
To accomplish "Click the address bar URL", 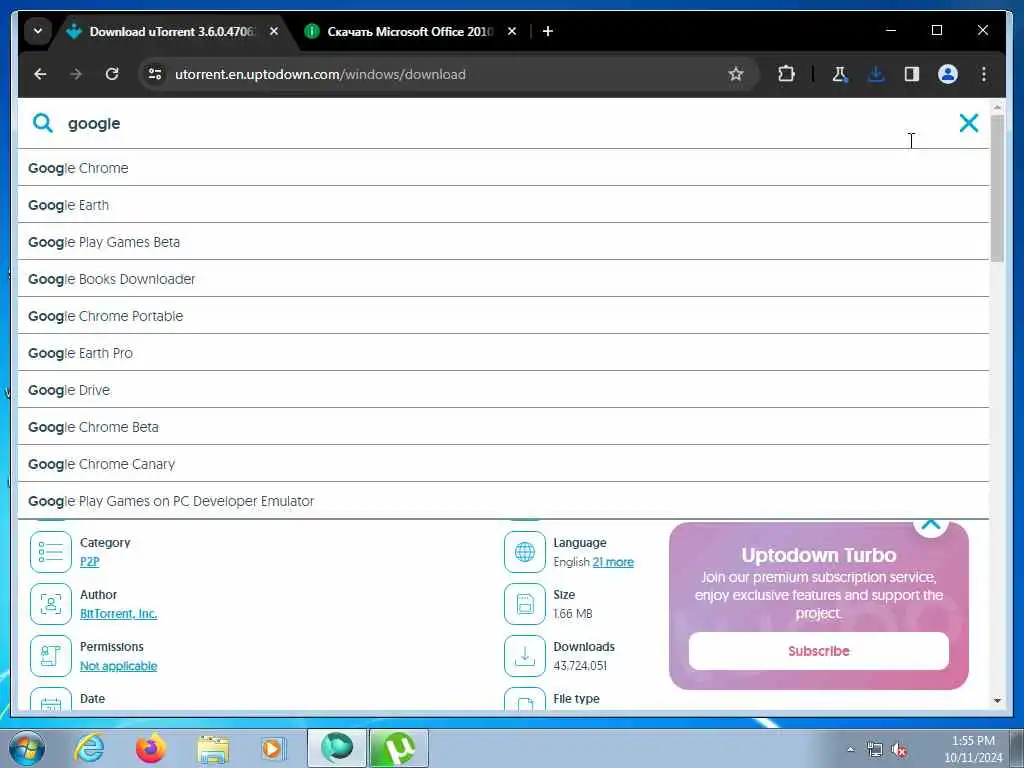I will coord(320,74).
